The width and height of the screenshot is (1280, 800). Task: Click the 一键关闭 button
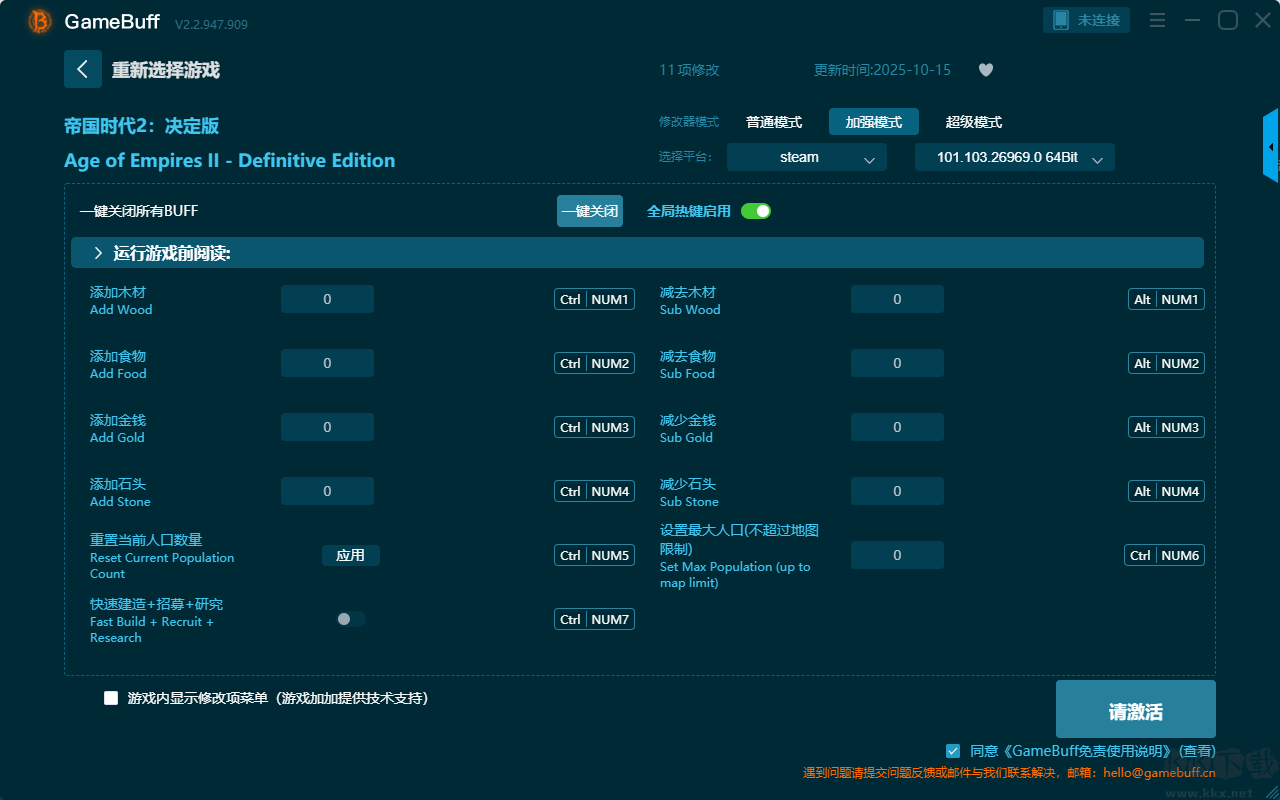(590, 211)
